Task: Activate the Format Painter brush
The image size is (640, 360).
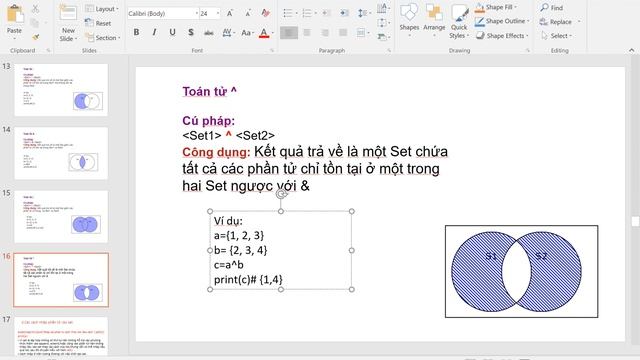Action: tap(36, 37)
